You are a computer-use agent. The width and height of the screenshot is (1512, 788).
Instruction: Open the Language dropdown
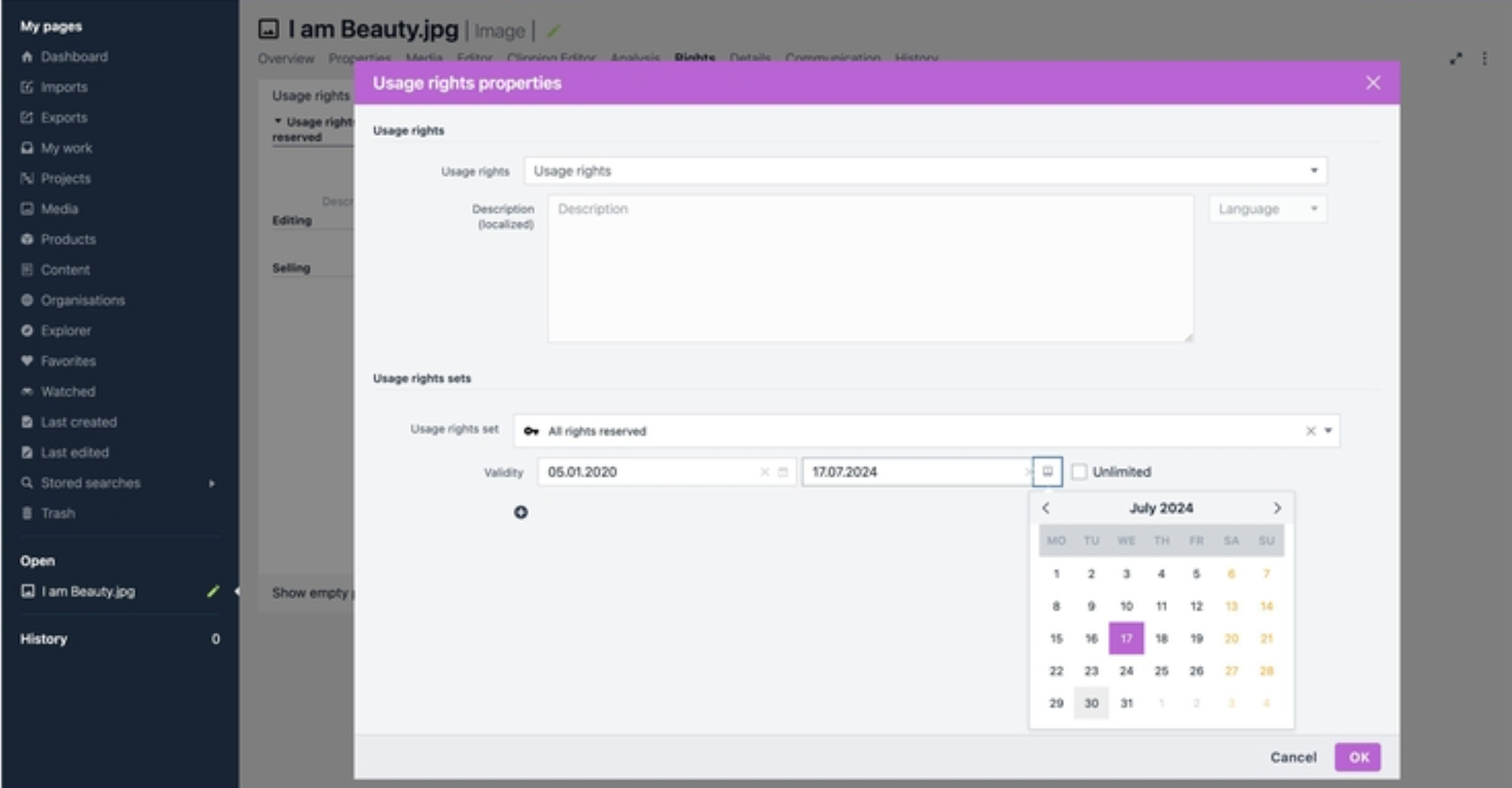pyautogui.click(x=1268, y=209)
